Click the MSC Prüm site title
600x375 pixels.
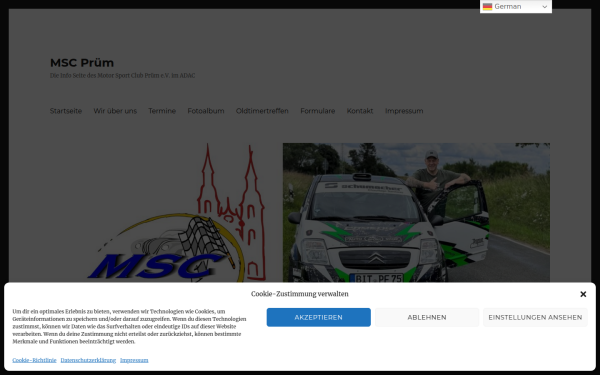[82, 62]
